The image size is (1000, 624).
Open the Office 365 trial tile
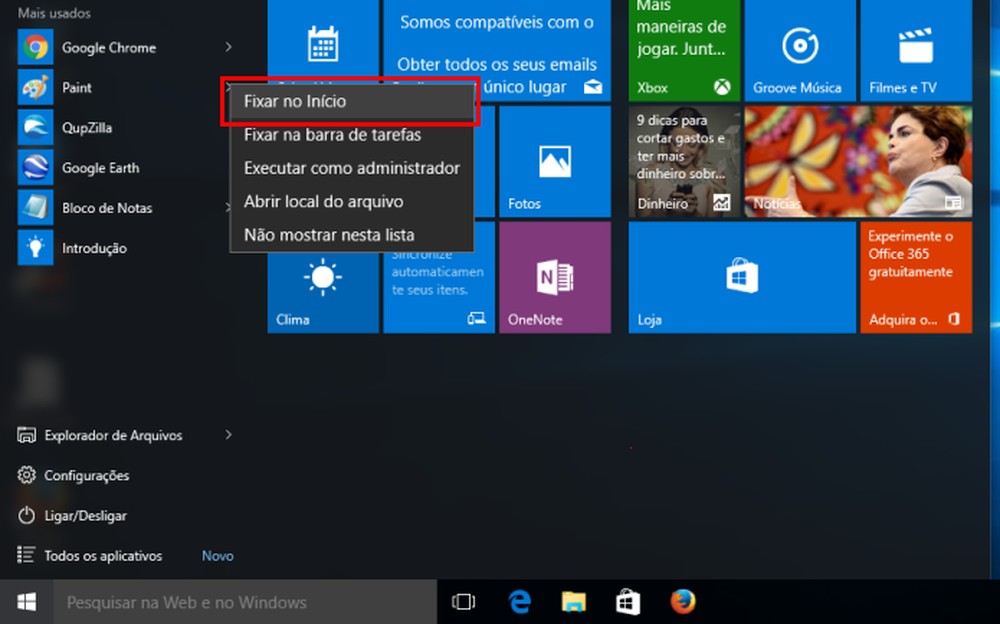pos(916,277)
